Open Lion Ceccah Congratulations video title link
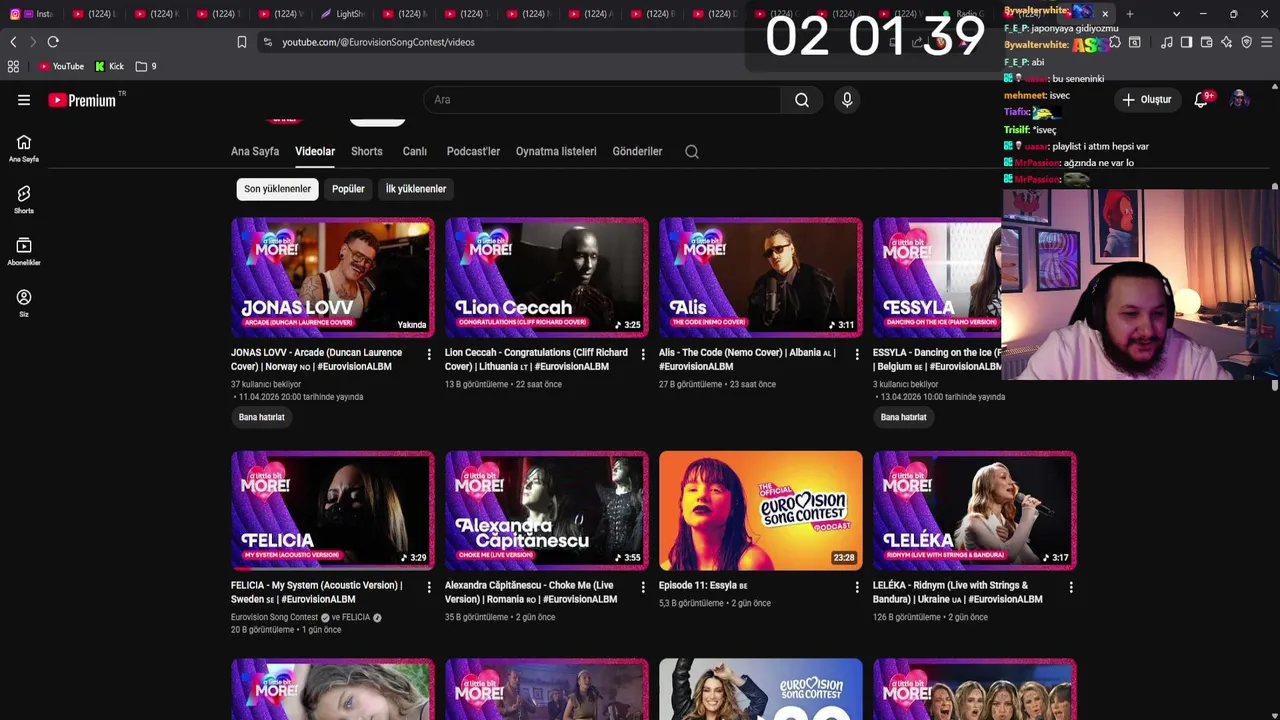 click(536, 360)
